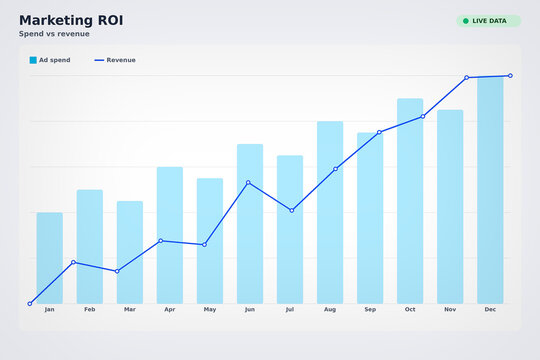This screenshot has height=360, width=540.
Task: Select the Aug ad spend bar
Action: [x=330, y=213]
